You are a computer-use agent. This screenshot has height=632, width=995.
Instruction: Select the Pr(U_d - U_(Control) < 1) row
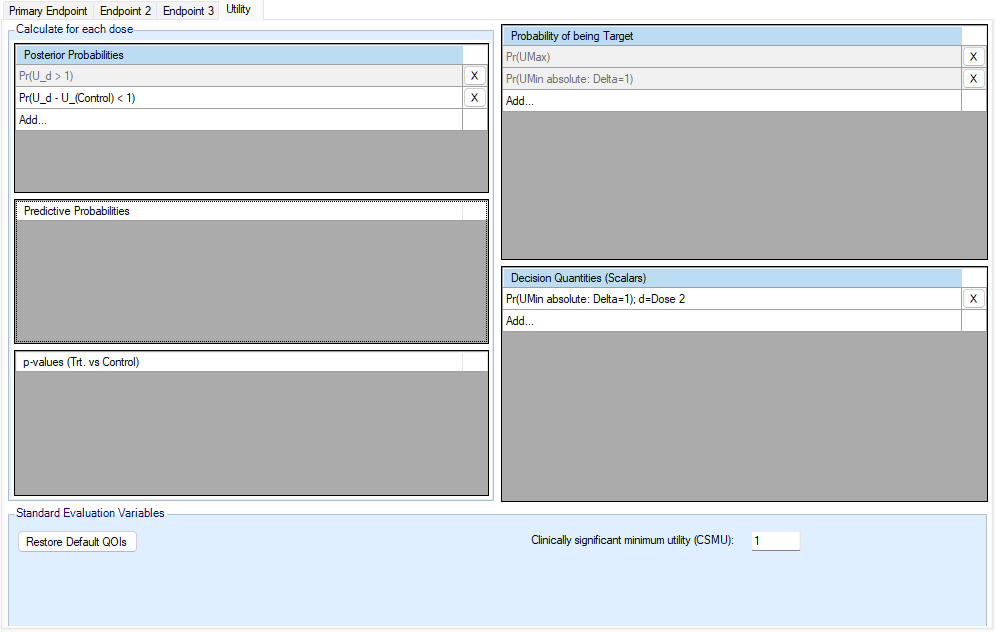238,98
